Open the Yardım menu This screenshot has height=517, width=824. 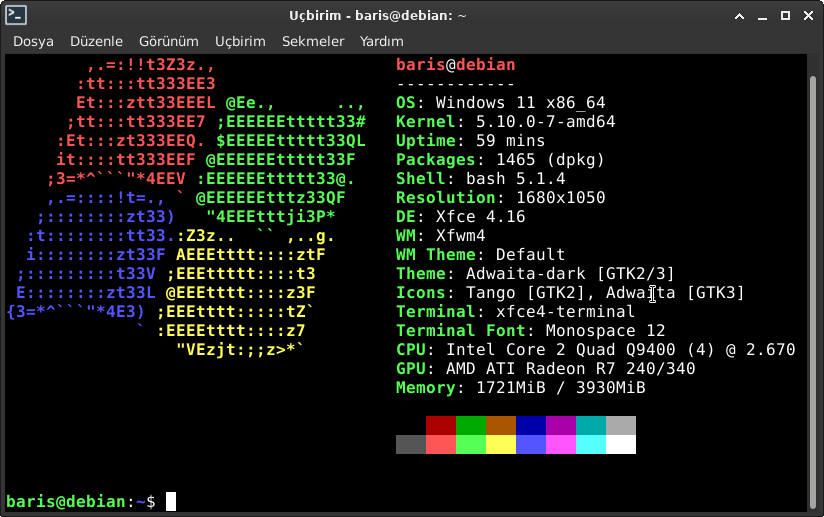tap(382, 42)
